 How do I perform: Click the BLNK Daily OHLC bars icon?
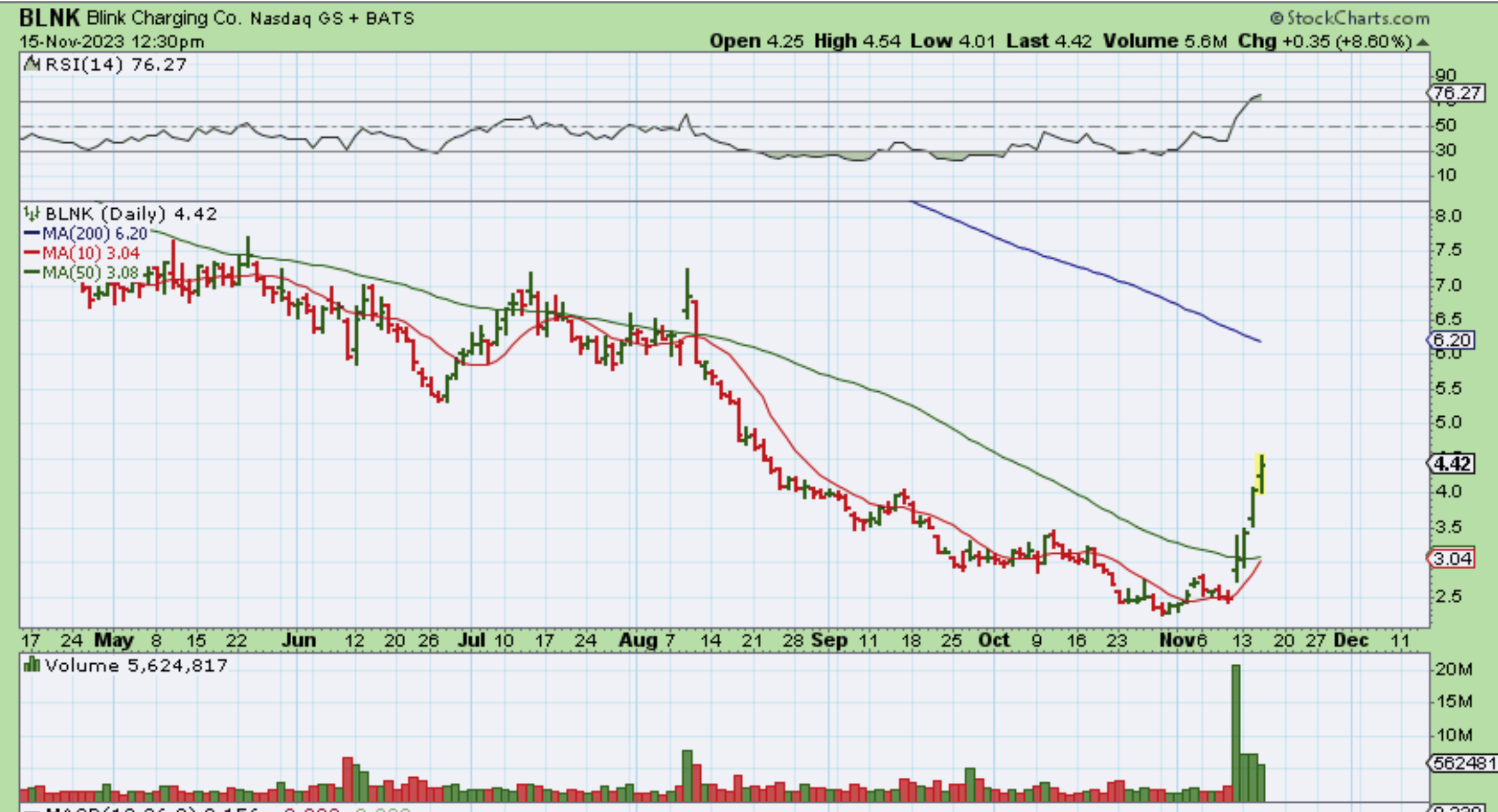(x=31, y=213)
